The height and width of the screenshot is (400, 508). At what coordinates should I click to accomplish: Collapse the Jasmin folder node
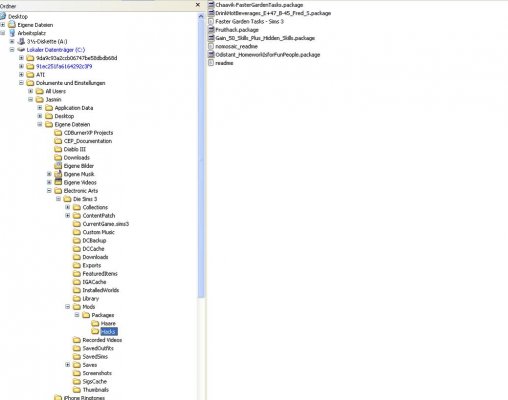(31, 99)
